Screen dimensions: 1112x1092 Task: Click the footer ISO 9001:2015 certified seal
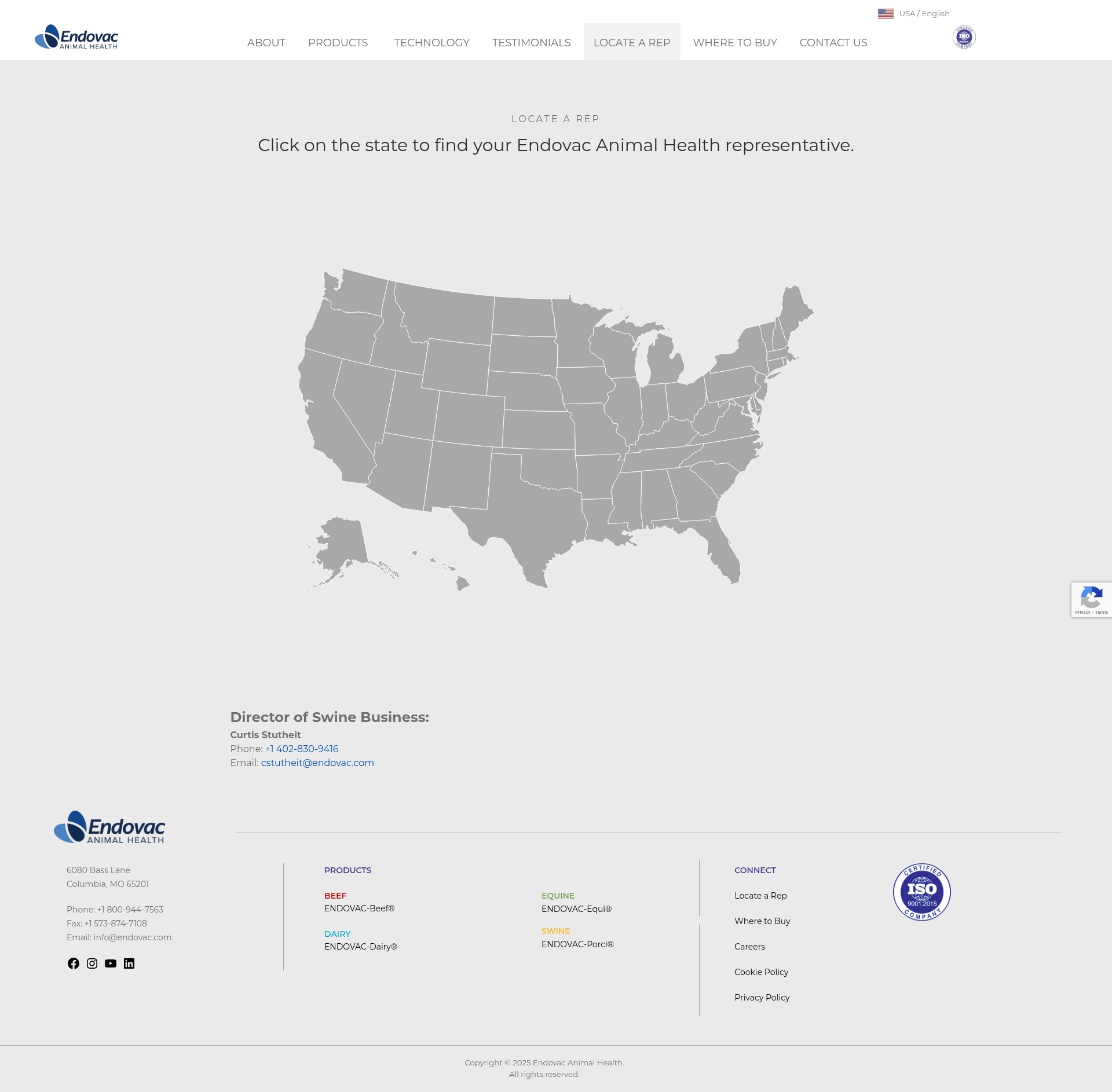(922, 892)
